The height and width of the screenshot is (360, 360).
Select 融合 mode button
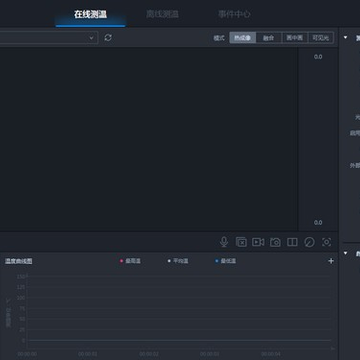click(269, 38)
